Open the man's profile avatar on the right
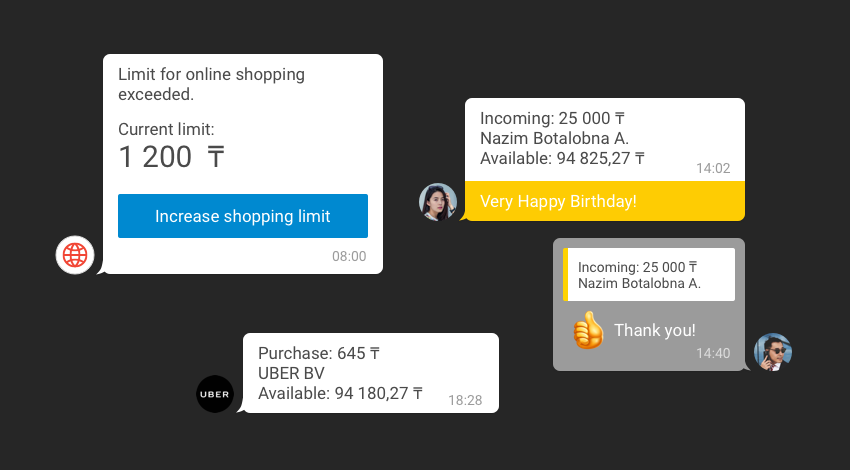The width and height of the screenshot is (851, 472). [x=772, y=352]
